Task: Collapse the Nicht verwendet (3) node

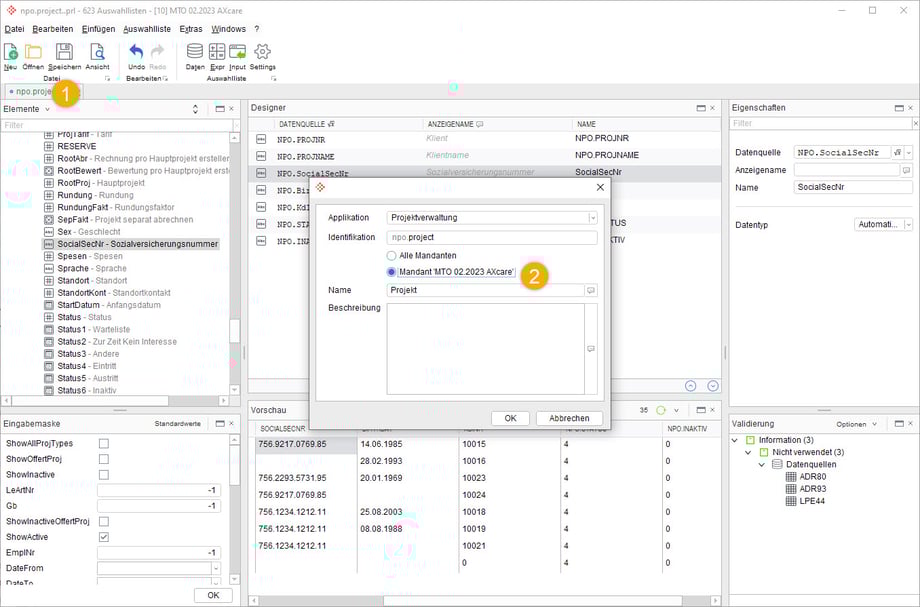Action: tap(748, 452)
